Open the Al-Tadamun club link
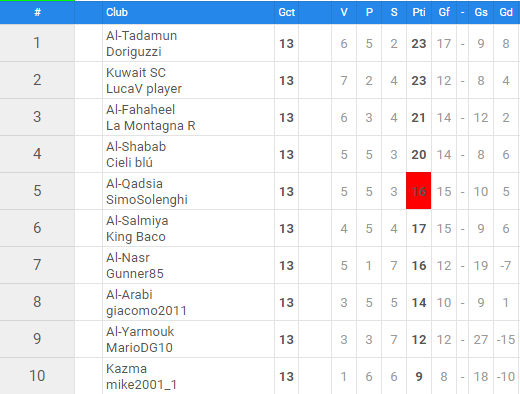The width and height of the screenshot is (520, 394). point(141,36)
